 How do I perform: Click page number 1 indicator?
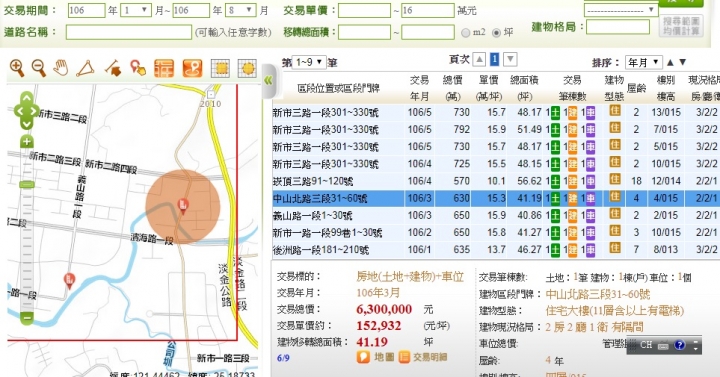pyautogui.click(x=494, y=59)
